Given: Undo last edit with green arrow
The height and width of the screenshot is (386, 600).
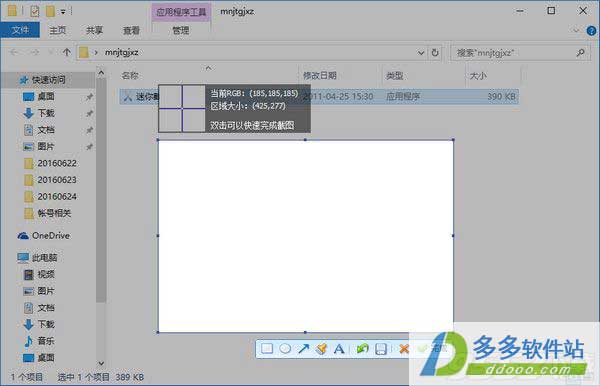Looking at the screenshot, I should click(362, 349).
